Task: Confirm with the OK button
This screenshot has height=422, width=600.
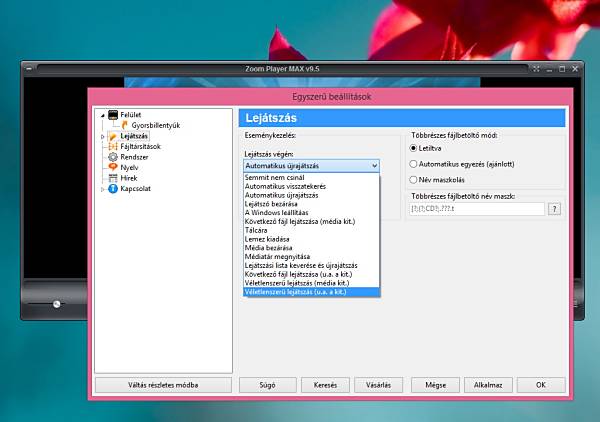Action: [541, 385]
